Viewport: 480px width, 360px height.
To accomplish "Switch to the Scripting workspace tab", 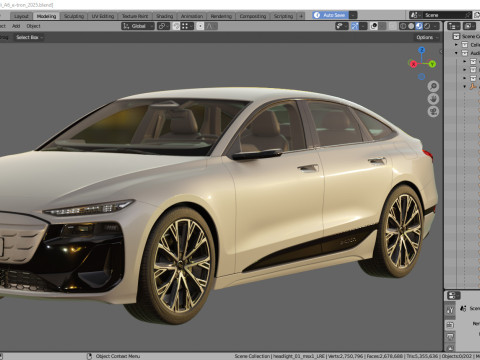I will pyautogui.click(x=283, y=16).
